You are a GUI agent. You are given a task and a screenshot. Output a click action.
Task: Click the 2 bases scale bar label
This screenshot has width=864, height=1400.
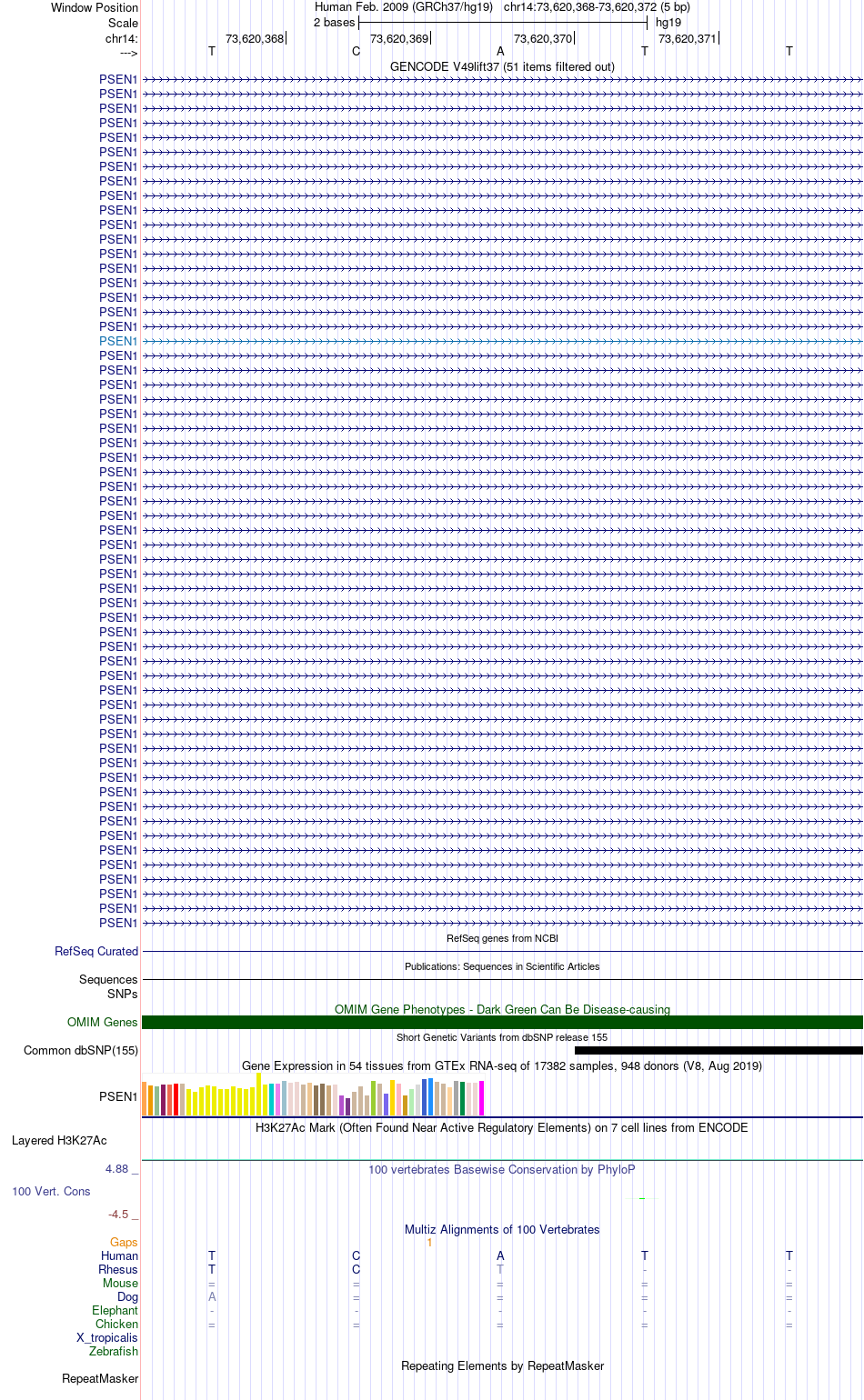(x=334, y=22)
